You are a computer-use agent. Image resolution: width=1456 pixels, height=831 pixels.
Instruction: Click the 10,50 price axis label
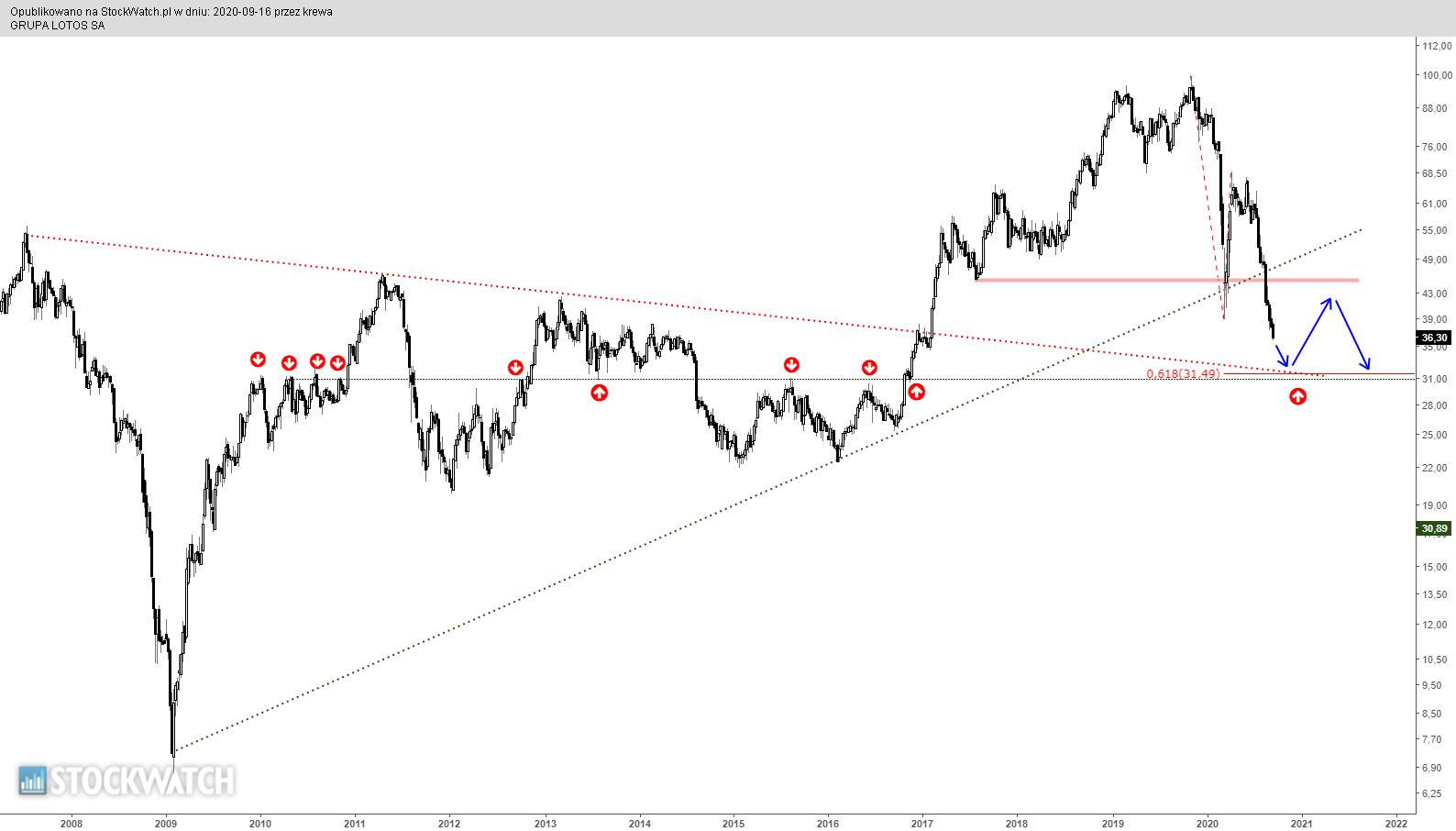[1434, 659]
